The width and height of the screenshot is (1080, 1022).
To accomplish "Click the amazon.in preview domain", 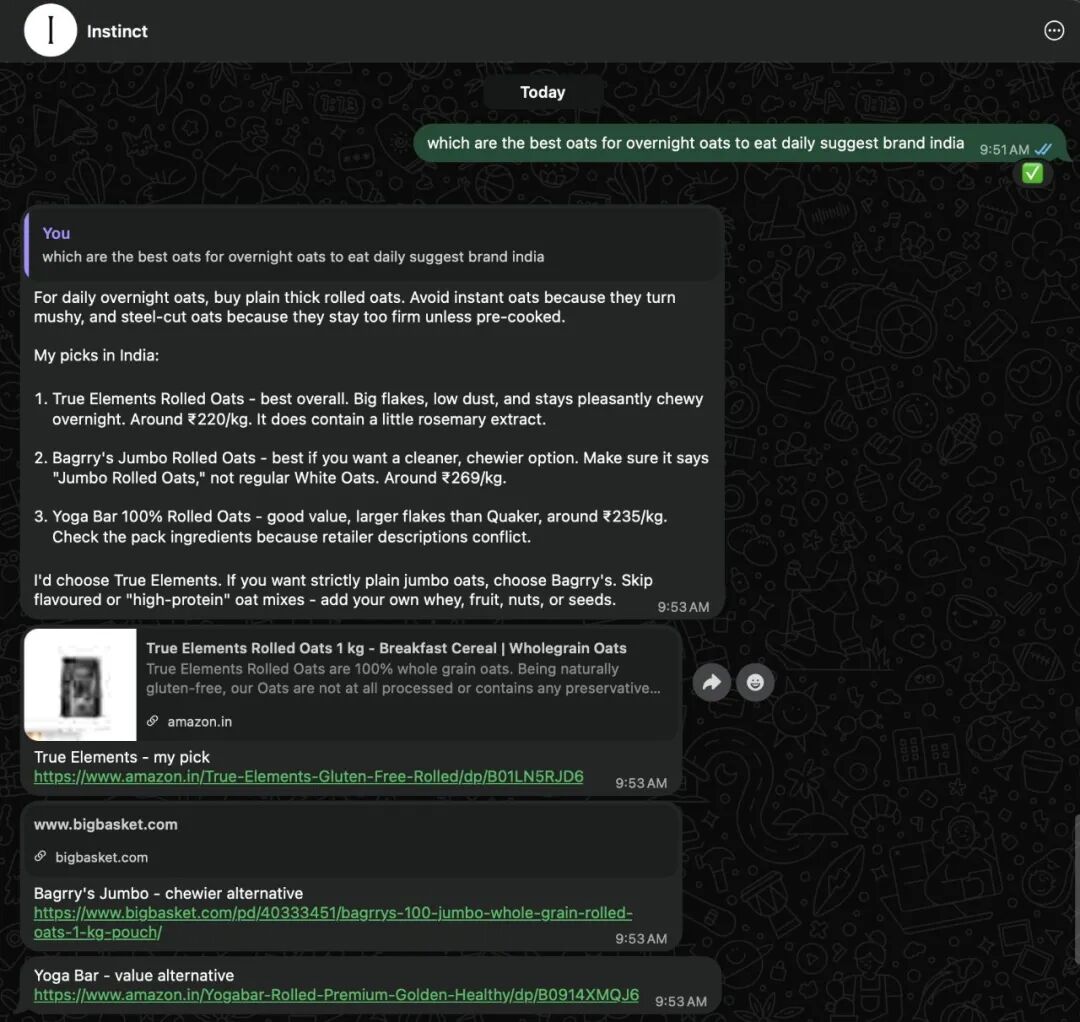I will pos(199,722).
